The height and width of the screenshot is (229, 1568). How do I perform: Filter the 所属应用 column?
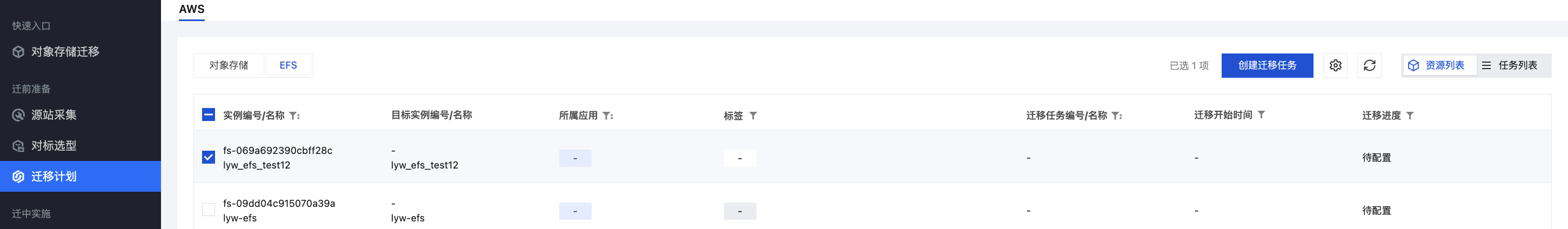pyautogui.click(x=607, y=116)
